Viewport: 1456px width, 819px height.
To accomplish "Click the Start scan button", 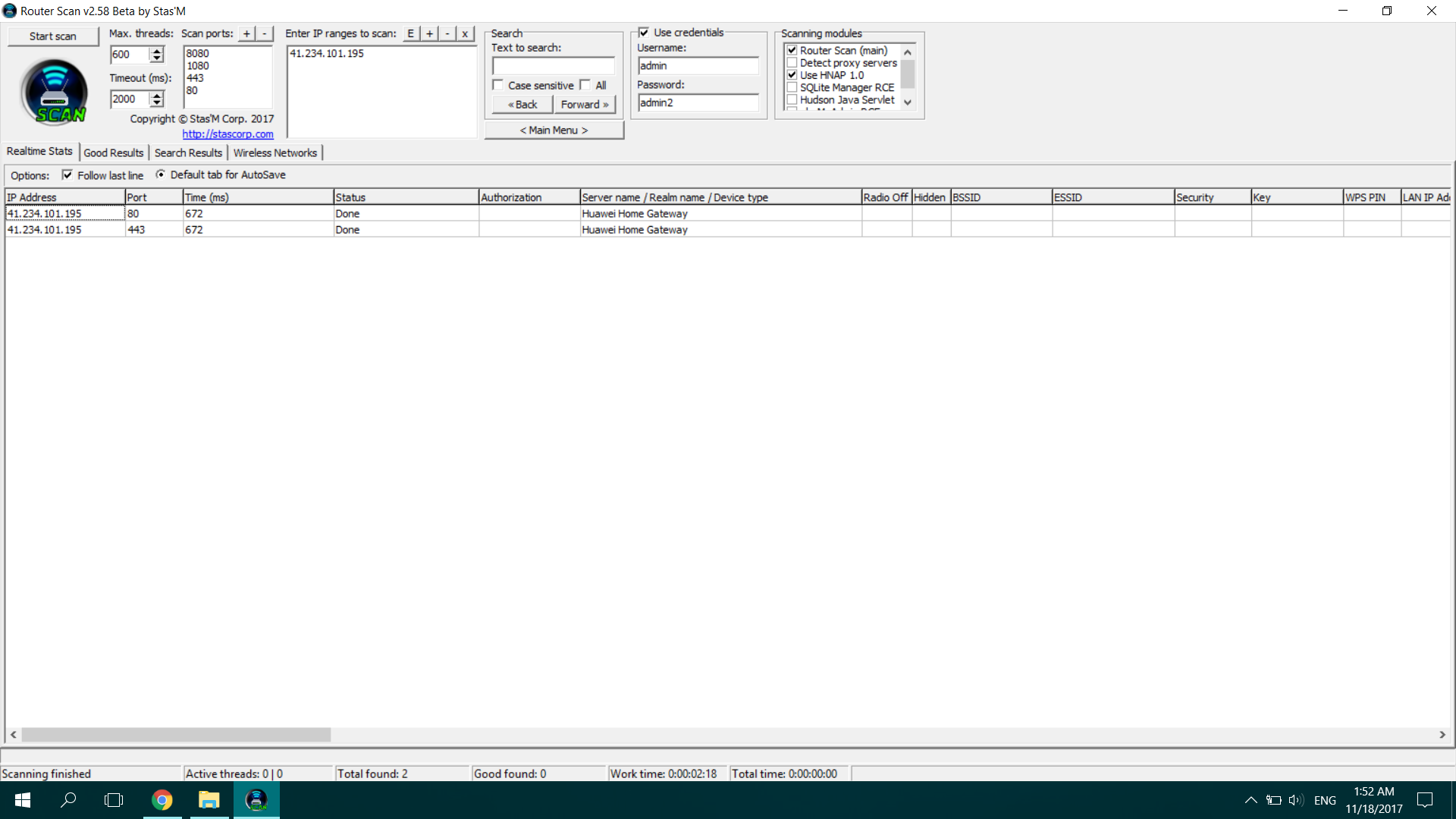I will 52,35.
